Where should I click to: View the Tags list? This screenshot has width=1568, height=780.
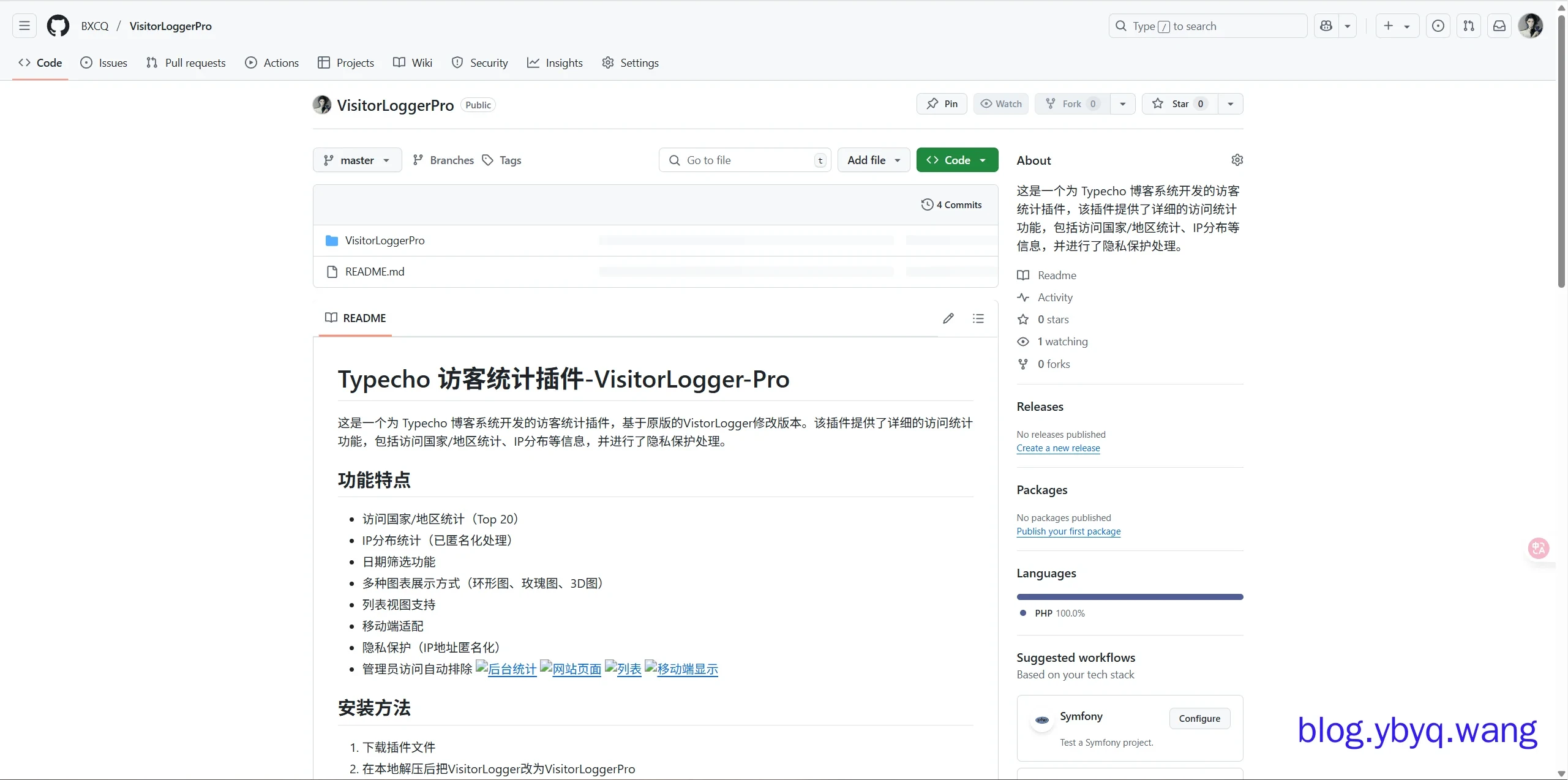point(502,160)
